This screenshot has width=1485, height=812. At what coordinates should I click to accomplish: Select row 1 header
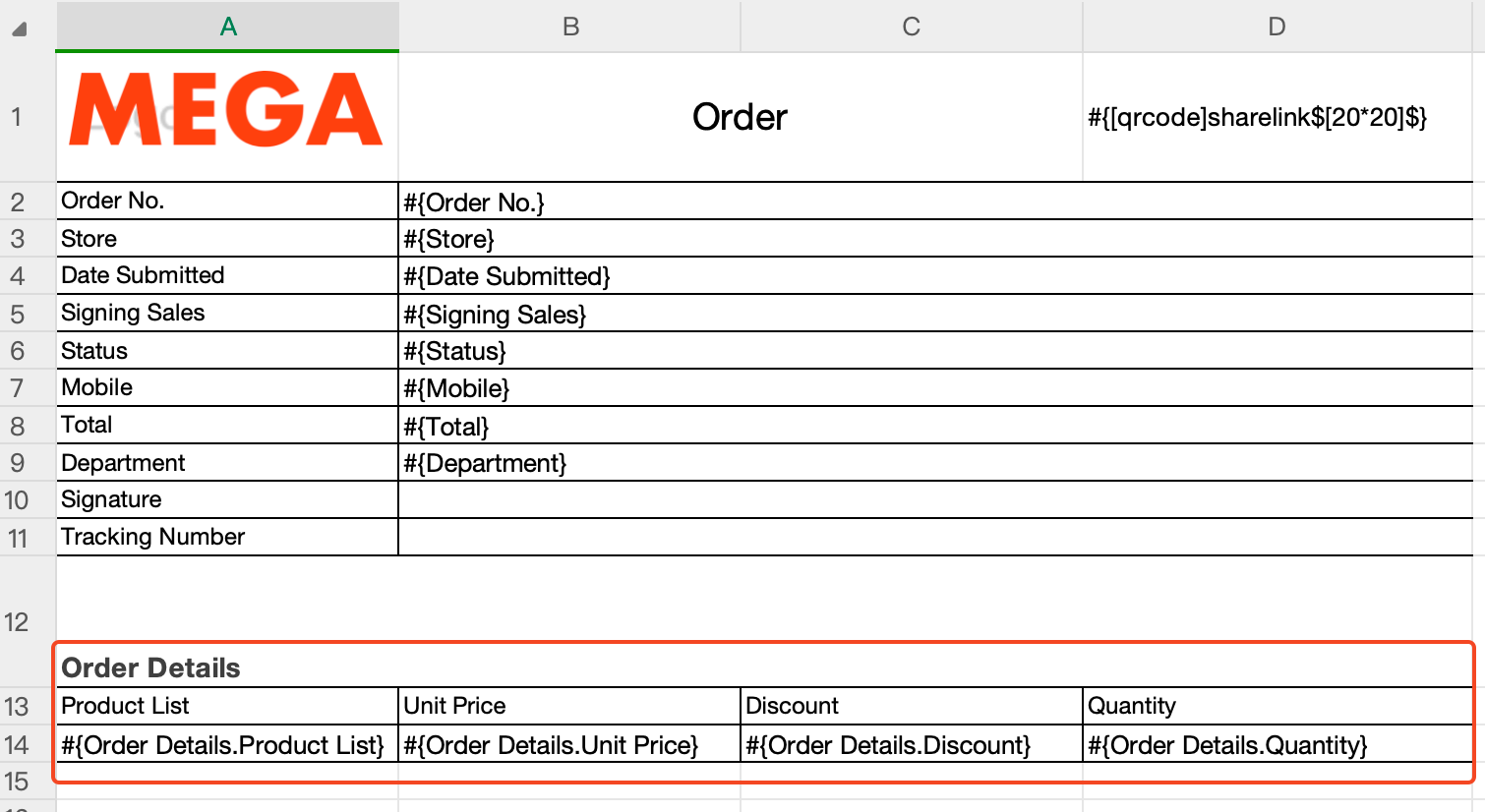click(17, 117)
